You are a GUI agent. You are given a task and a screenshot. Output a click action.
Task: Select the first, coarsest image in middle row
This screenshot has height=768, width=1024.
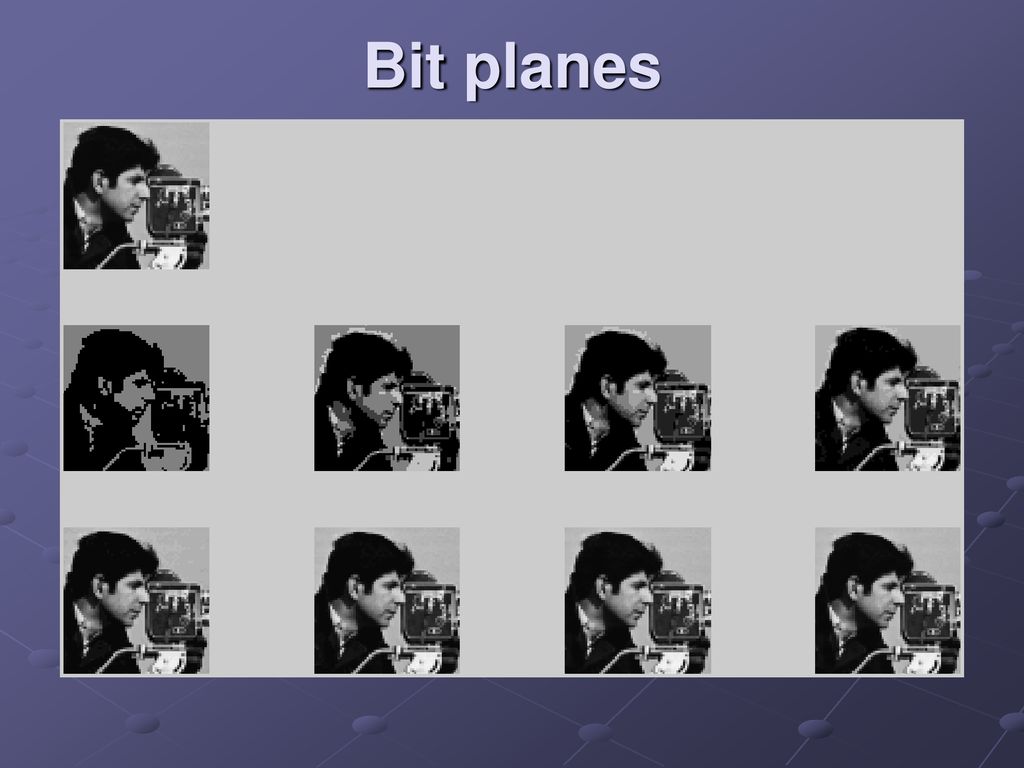pos(136,398)
